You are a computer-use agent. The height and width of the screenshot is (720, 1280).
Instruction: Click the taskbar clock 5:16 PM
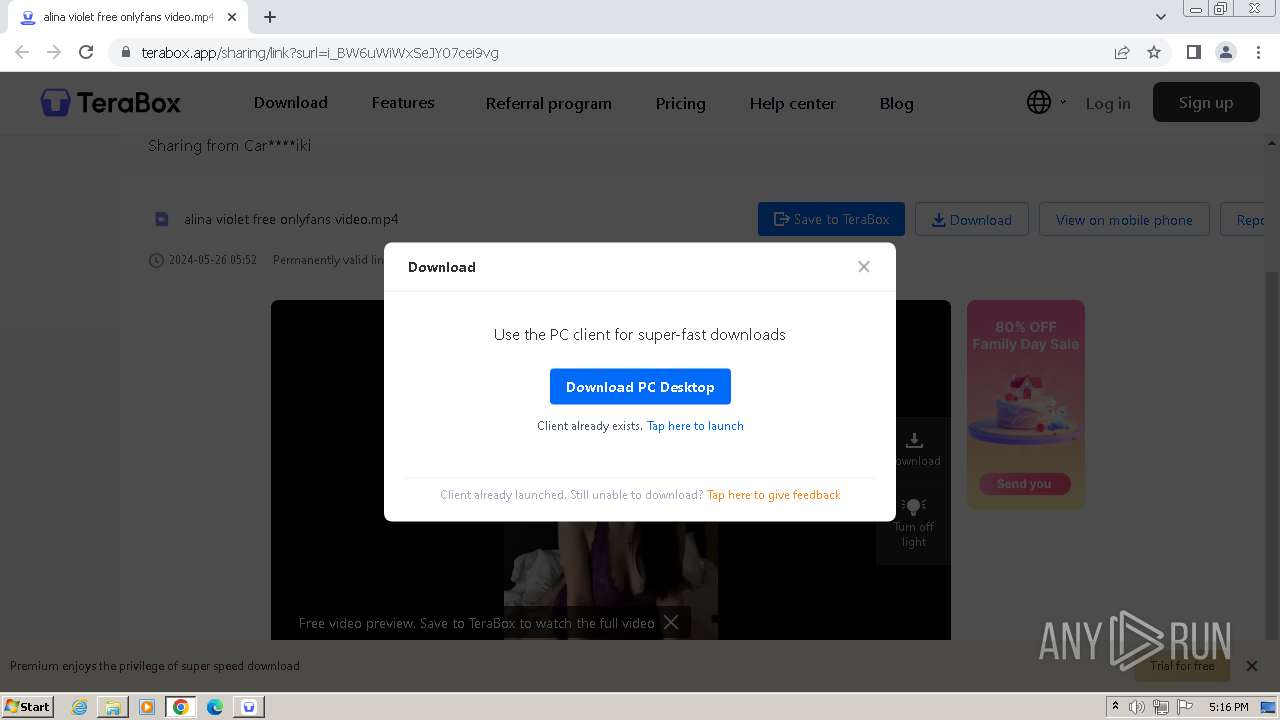click(1228, 707)
